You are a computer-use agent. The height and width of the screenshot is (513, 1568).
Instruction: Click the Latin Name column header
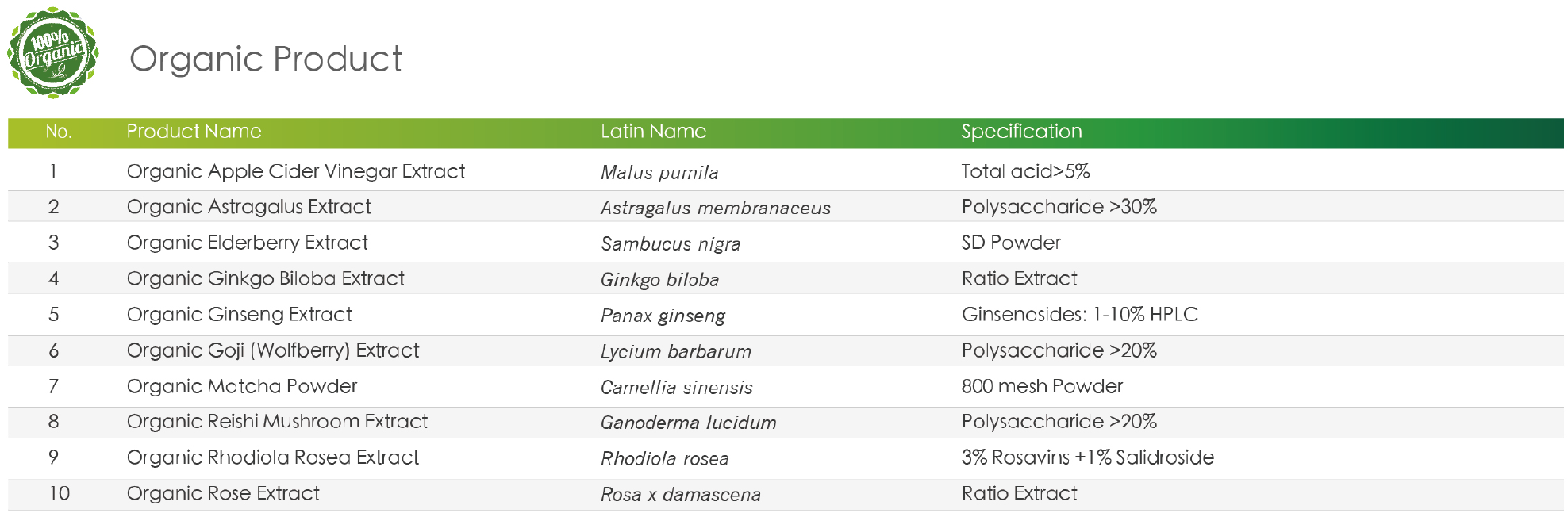653,132
